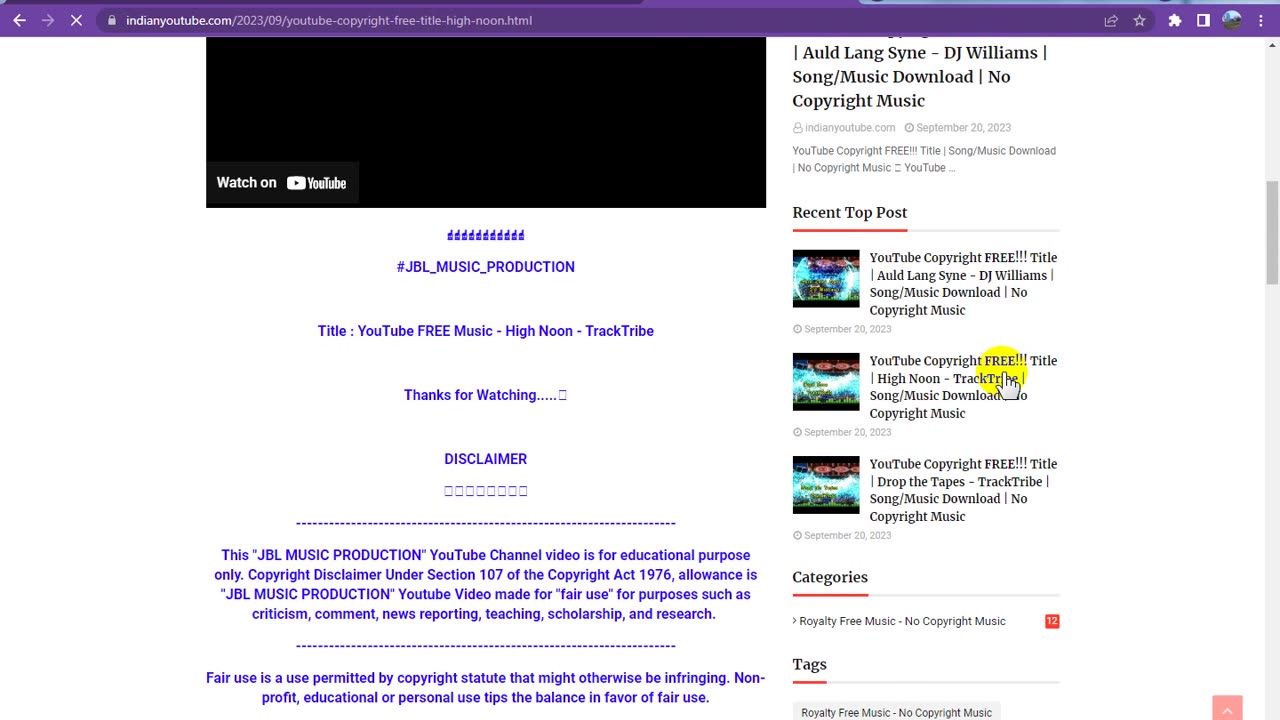Viewport: 1280px width, 720px height.
Task: Share this page icon
Action: pyautogui.click(x=1111, y=20)
